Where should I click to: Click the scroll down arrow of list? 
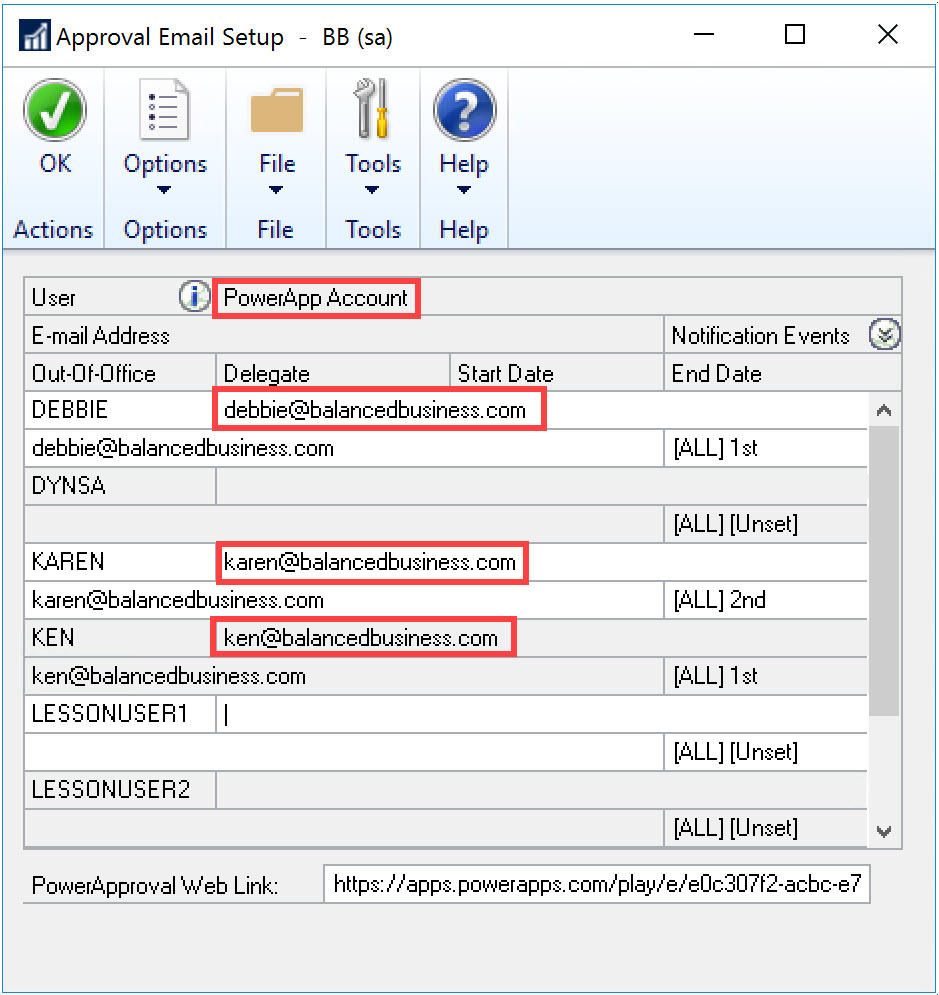884,831
